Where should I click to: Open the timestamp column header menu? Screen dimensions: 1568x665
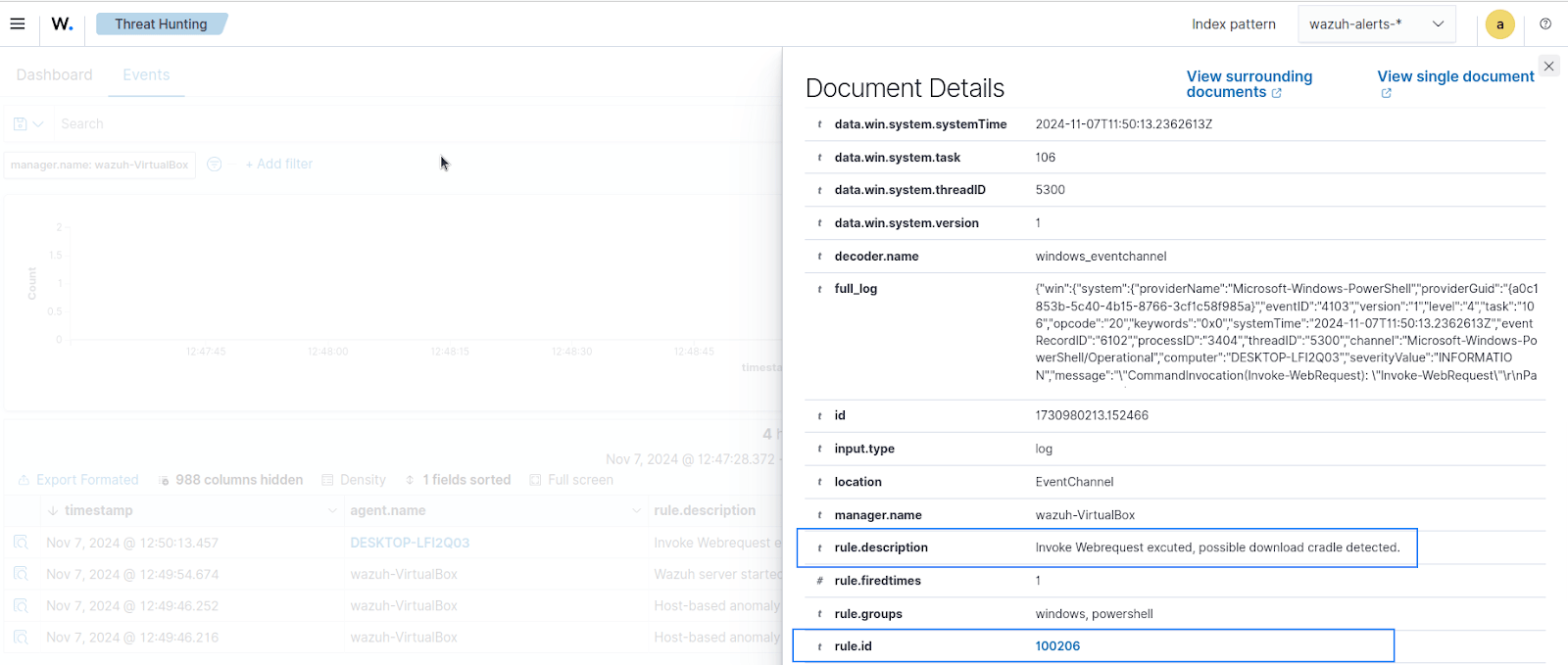(332, 510)
